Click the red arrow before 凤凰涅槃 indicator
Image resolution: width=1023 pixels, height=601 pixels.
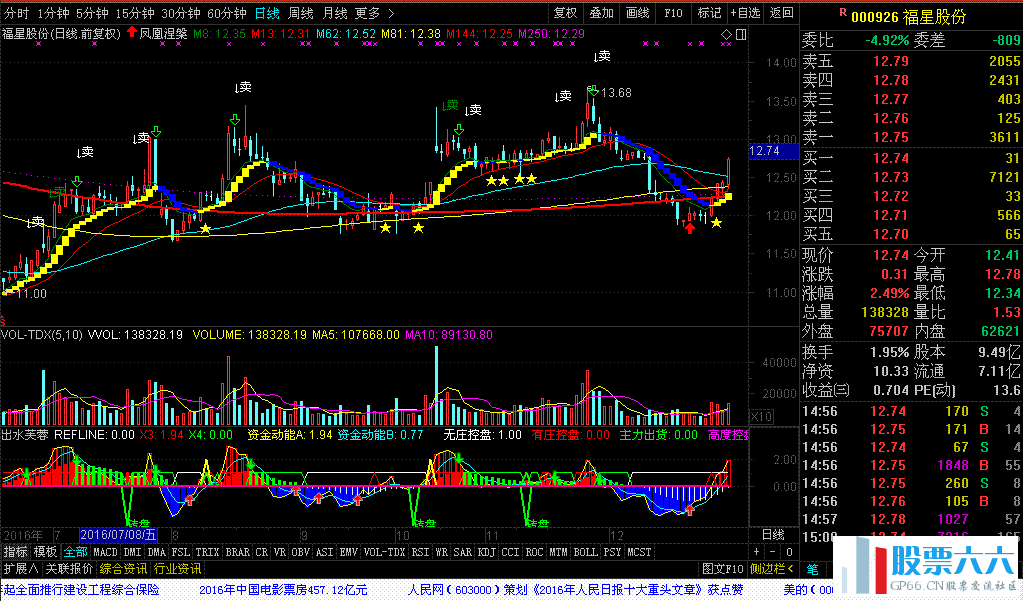coord(131,33)
